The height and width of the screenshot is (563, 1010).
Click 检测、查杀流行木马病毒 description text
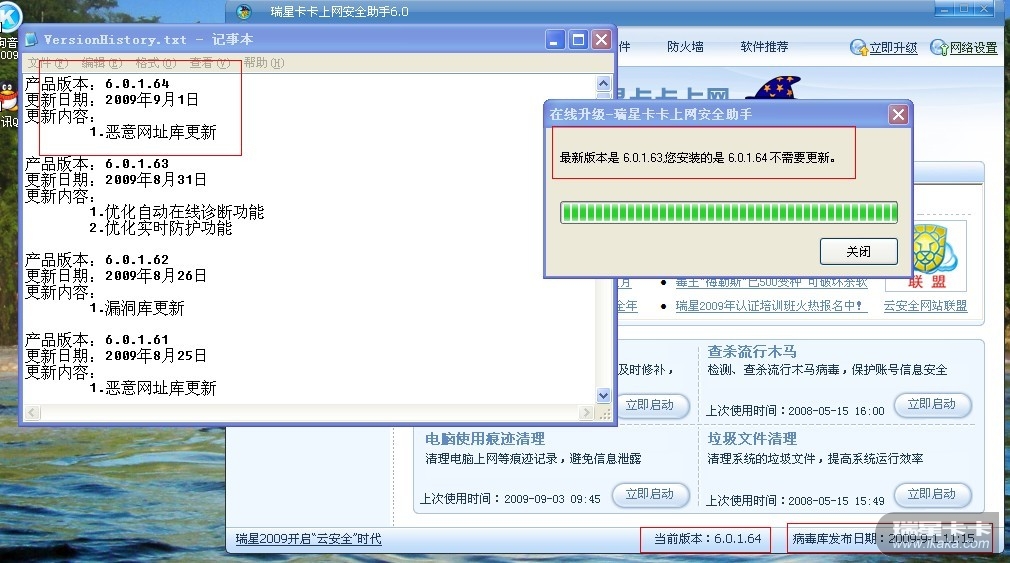click(827, 370)
